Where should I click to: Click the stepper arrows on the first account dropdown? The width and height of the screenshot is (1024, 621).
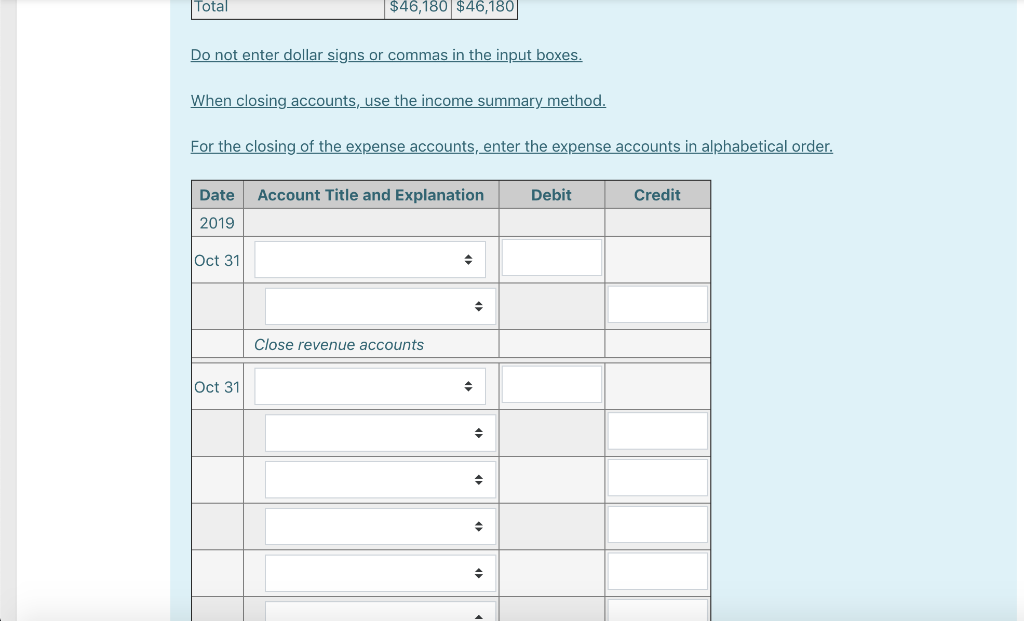point(468,258)
